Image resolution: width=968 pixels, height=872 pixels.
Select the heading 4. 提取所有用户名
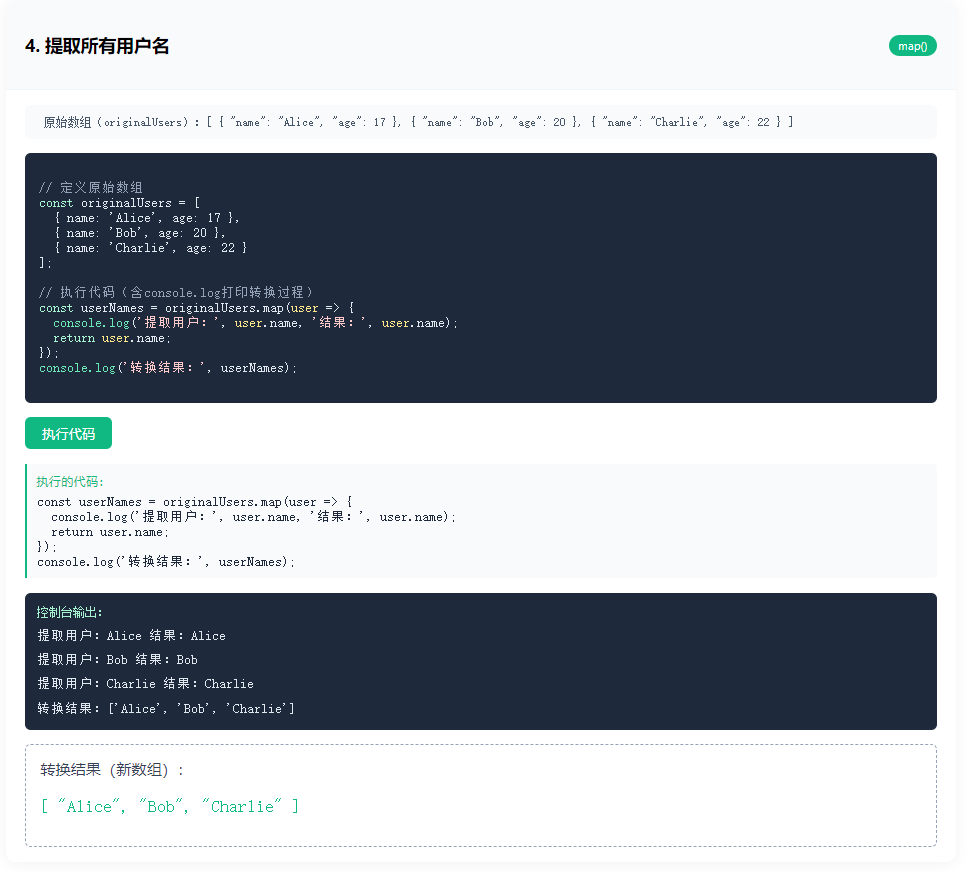97,46
